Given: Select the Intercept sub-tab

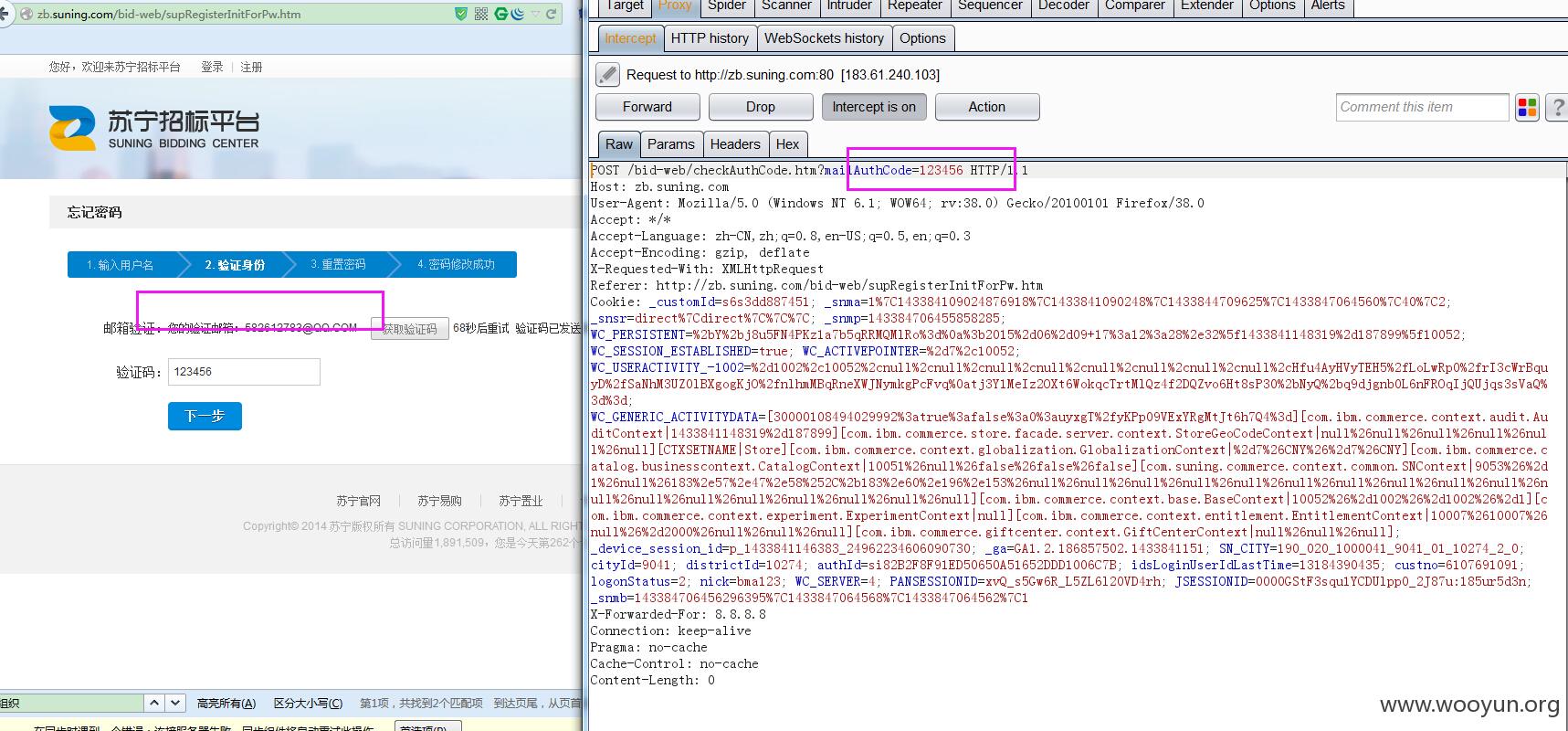Looking at the screenshot, I should 630,38.
